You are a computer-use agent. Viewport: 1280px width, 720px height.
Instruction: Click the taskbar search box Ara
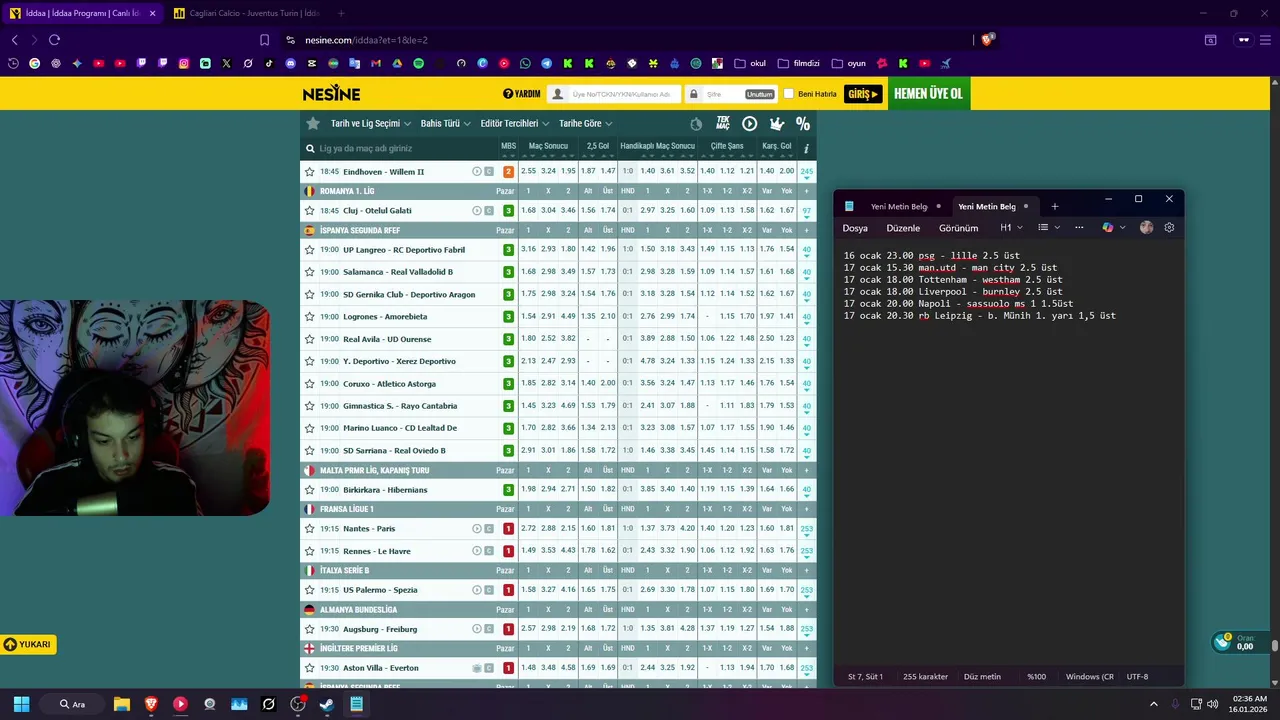(73, 704)
